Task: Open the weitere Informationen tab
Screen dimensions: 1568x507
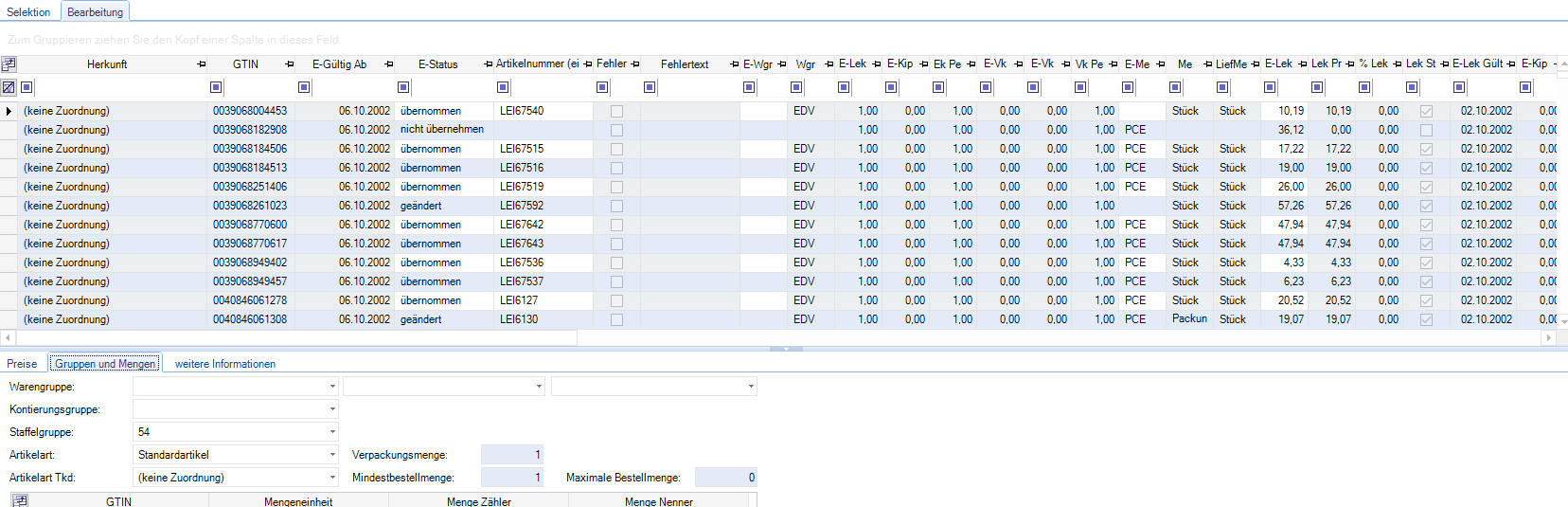Action: (x=224, y=364)
